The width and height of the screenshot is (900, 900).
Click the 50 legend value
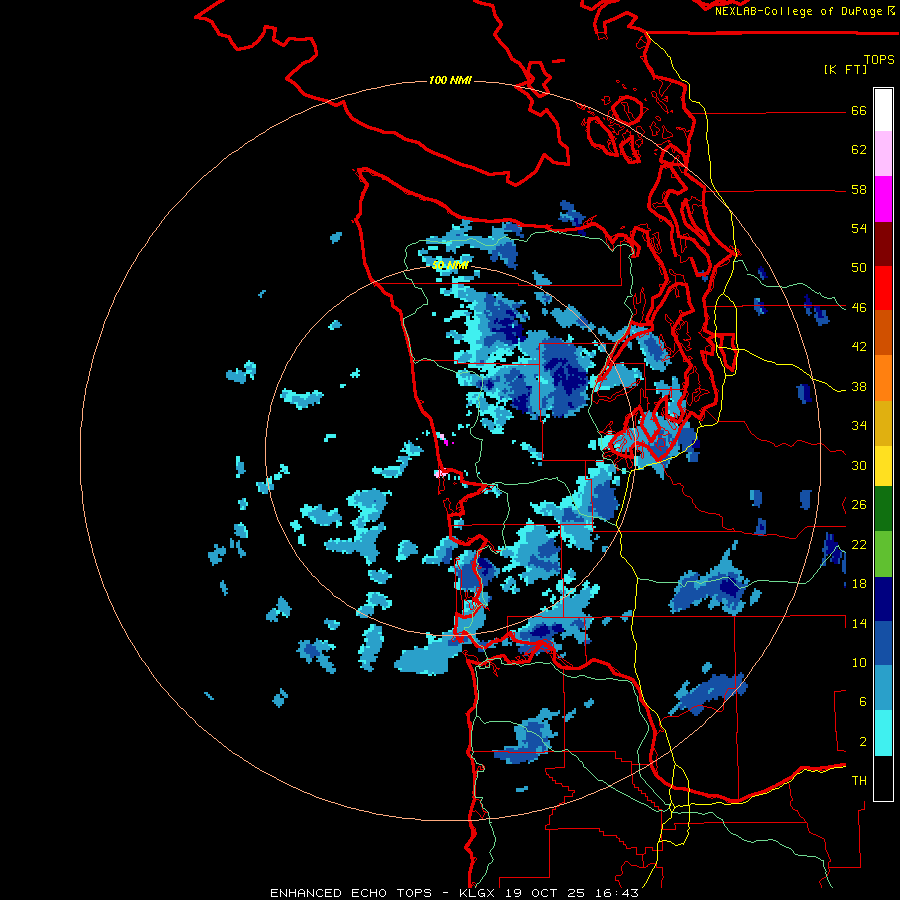click(x=859, y=268)
